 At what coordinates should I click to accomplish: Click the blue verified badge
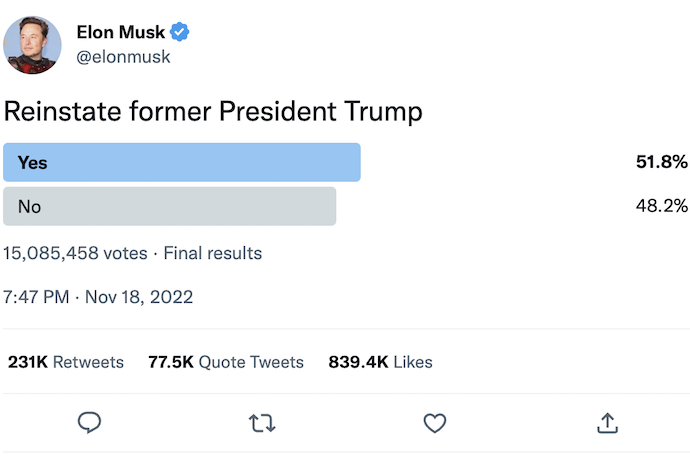(x=182, y=33)
